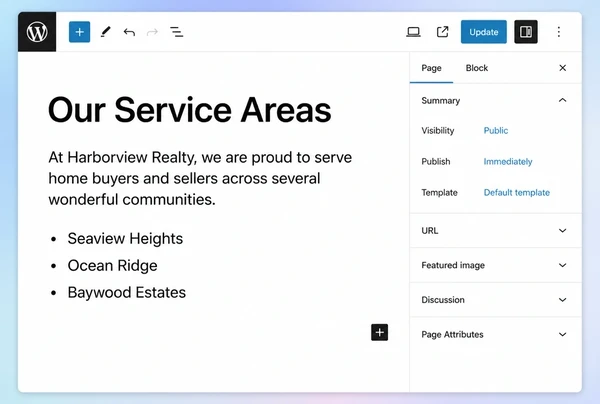This screenshot has width=600, height=404.
Task: Open the block inserter plus button in toolbar
Action: point(80,32)
